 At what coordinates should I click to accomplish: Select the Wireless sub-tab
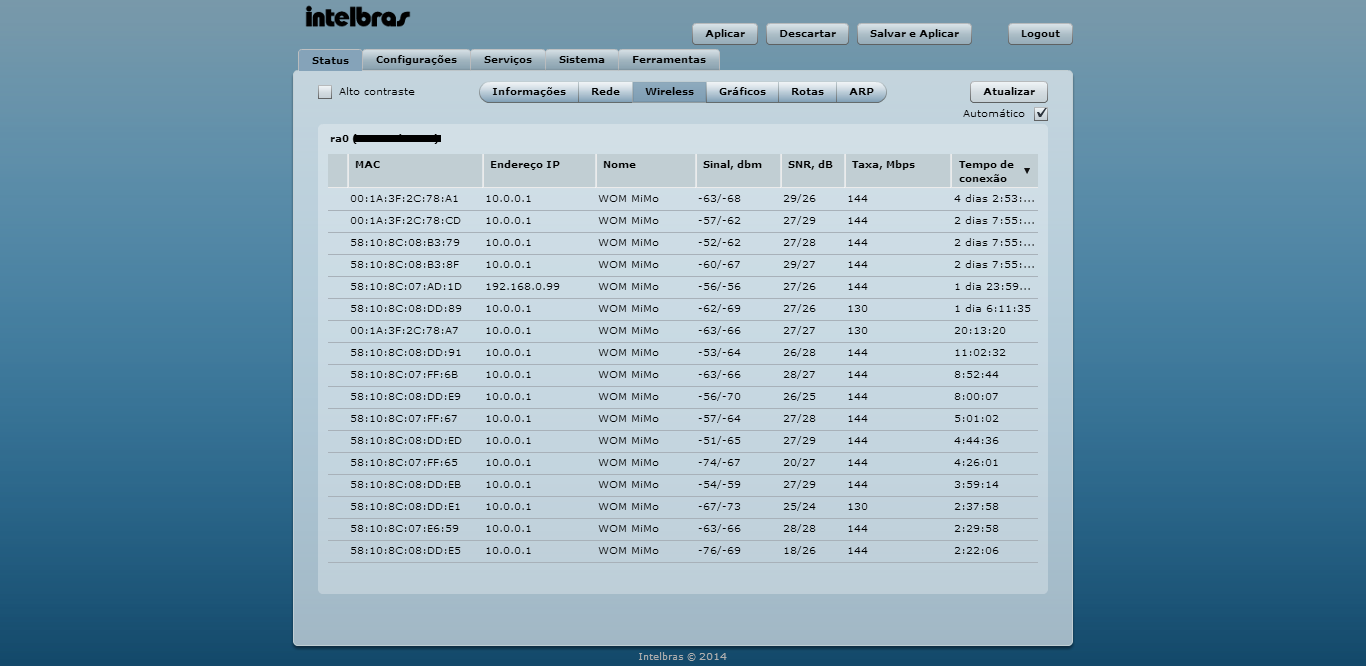pos(669,92)
